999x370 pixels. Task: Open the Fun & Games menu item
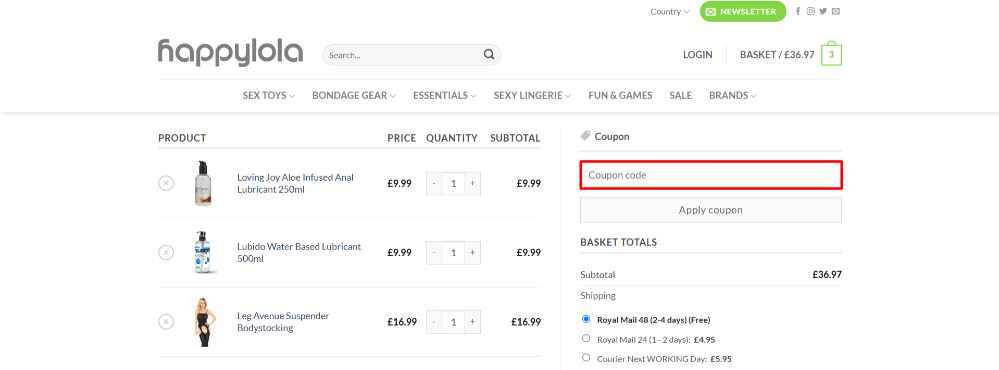[x=620, y=96]
